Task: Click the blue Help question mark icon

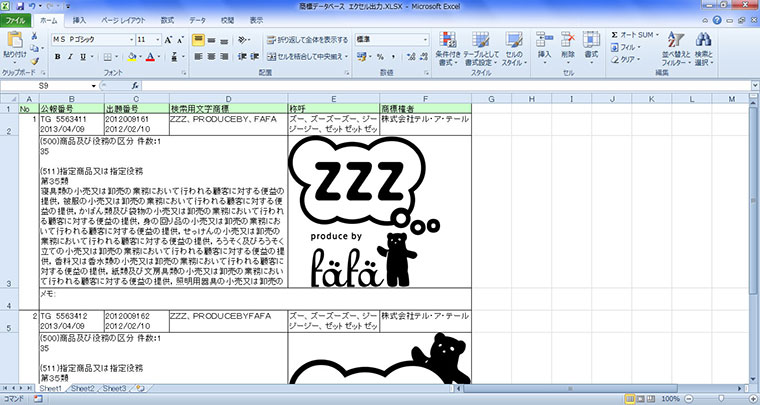Action: coord(717,20)
